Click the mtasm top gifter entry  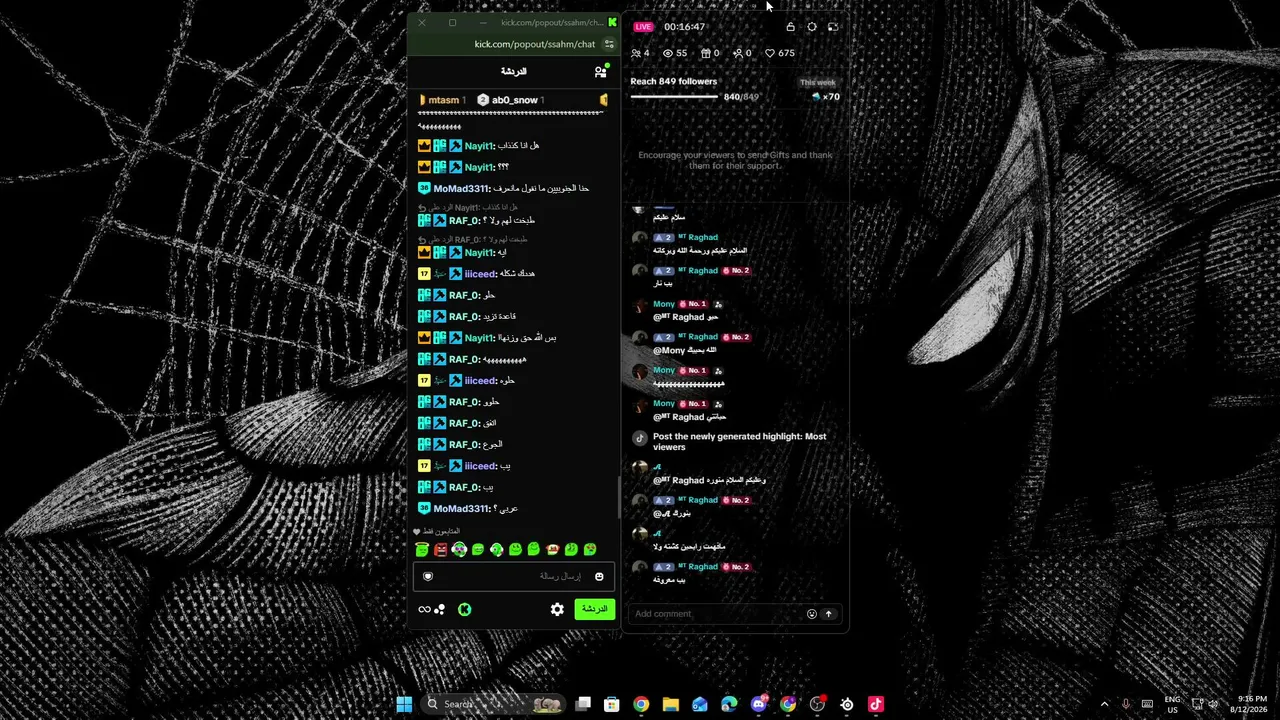click(x=442, y=100)
